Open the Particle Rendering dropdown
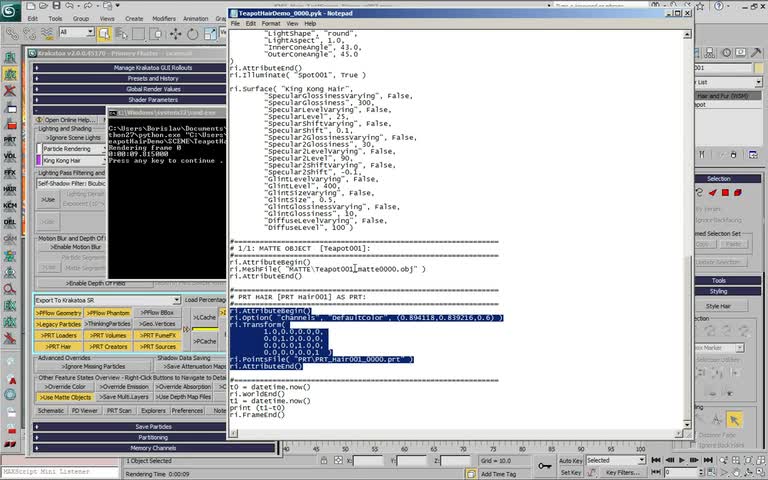Viewport: 768px width, 480px height. point(73,148)
